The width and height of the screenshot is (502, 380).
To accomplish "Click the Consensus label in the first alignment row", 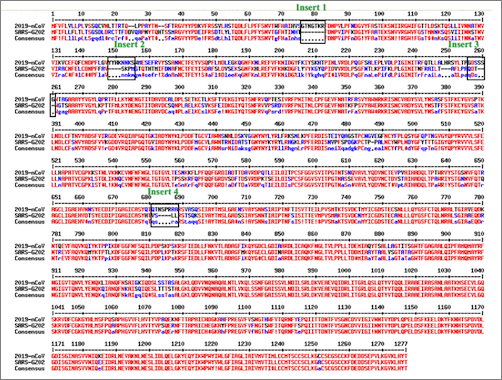I will [x=30, y=38].
